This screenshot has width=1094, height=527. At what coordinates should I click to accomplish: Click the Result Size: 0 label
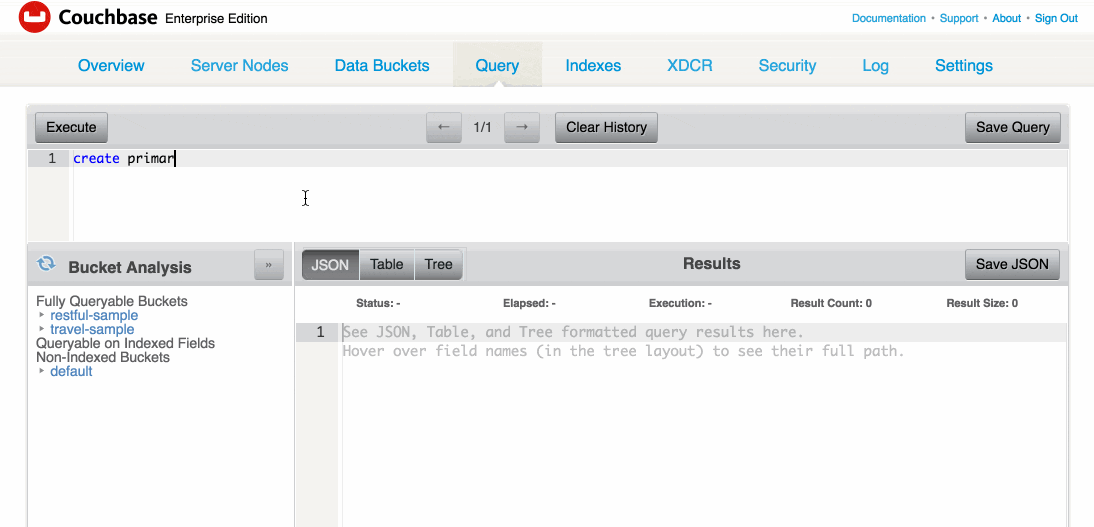point(982,303)
